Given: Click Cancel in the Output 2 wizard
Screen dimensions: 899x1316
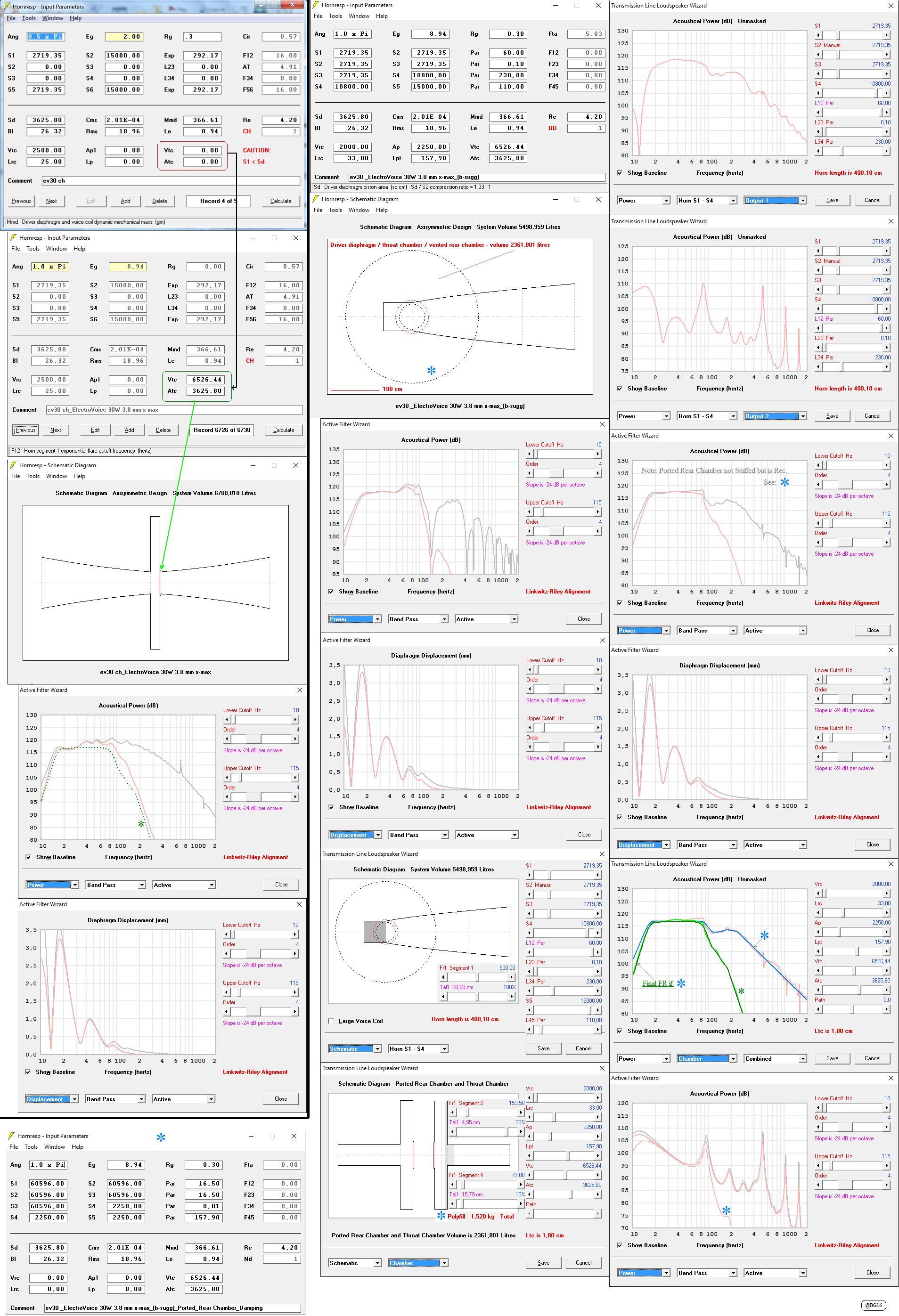Looking at the screenshot, I should 872,416.
